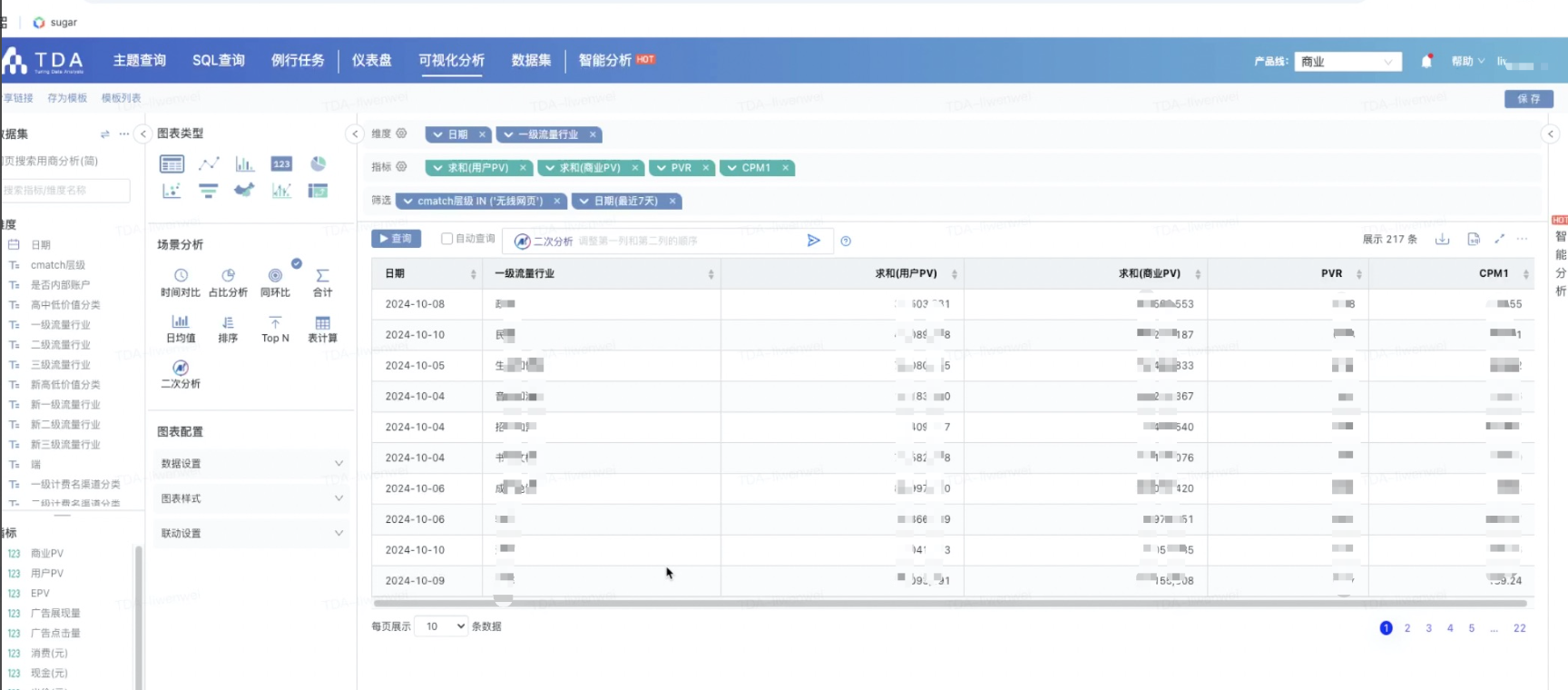Open the SQL查询 menu item
Screen dimensions: 1568x690
pos(219,61)
